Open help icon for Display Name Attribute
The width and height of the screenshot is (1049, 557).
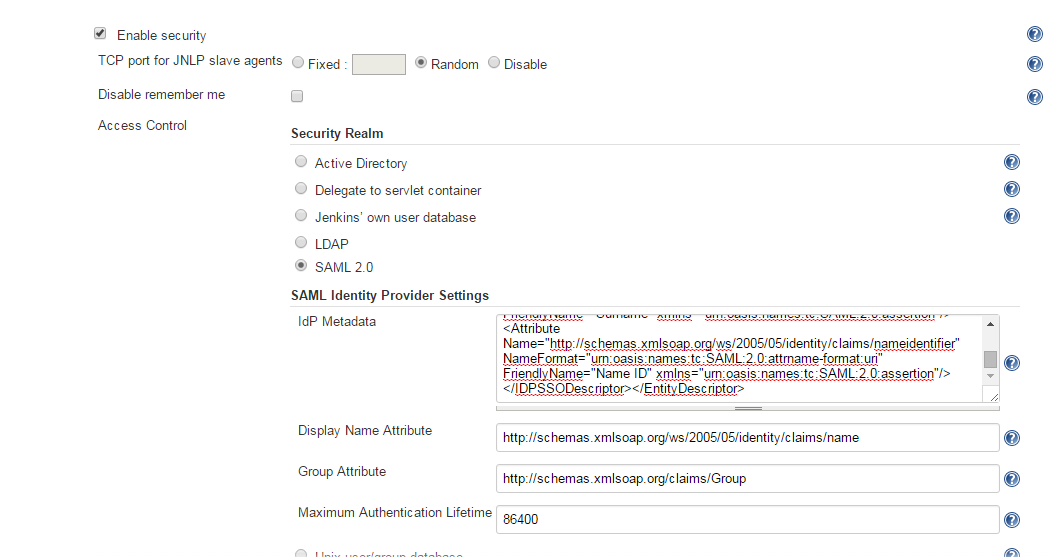[1012, 438]
